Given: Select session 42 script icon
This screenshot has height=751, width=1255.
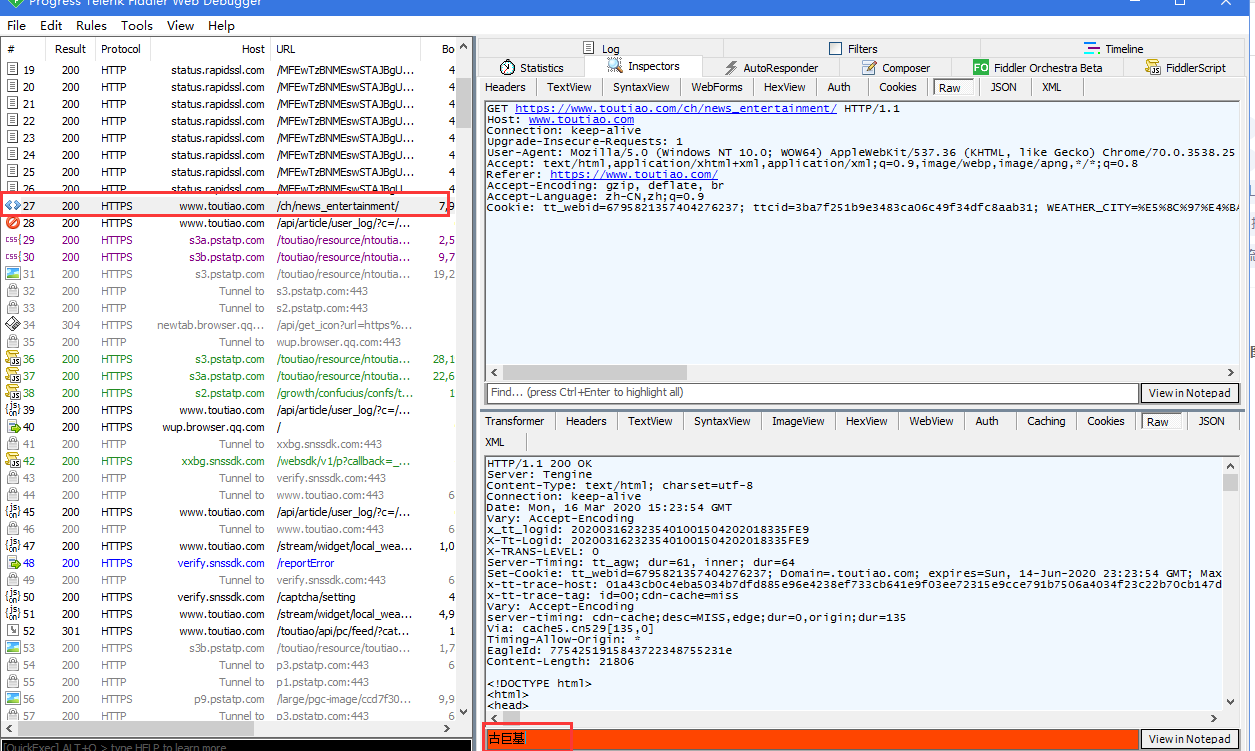Looking at the screenshot, I should click(12, 461).
